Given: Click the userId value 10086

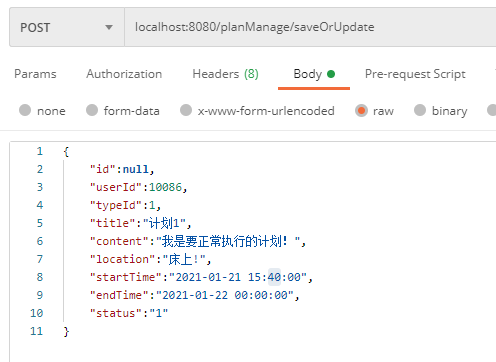Looking at the screenshot, I should coord(165,187).
